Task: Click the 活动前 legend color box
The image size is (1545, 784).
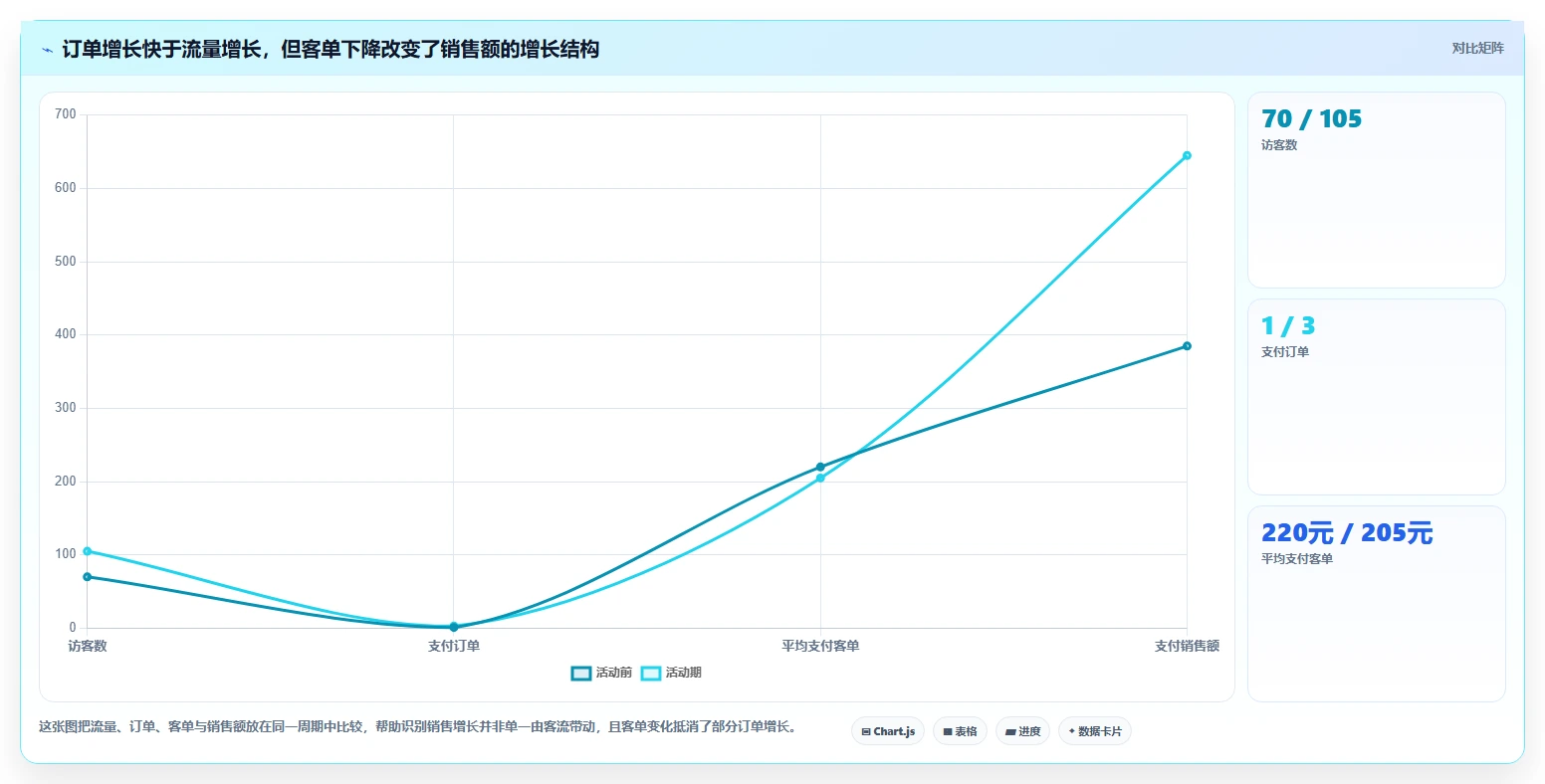Action: click(581, 674)
